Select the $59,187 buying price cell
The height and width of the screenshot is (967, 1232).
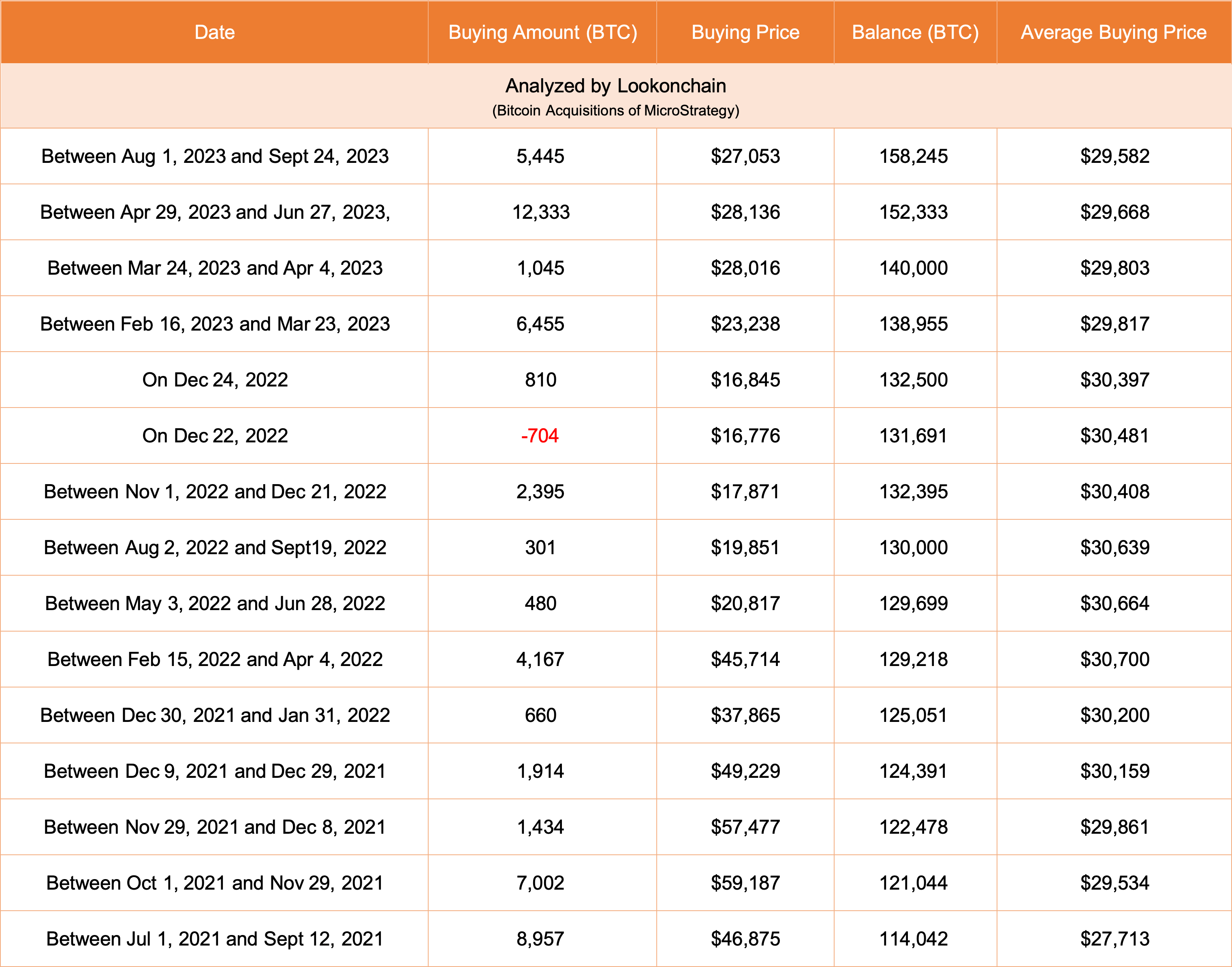(745, 883)
